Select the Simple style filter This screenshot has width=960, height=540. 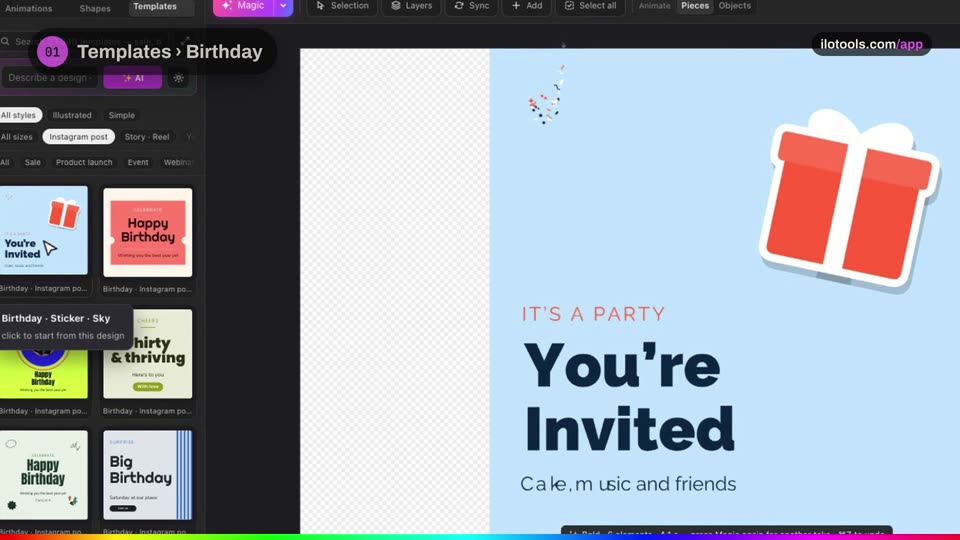click(121, 115)
